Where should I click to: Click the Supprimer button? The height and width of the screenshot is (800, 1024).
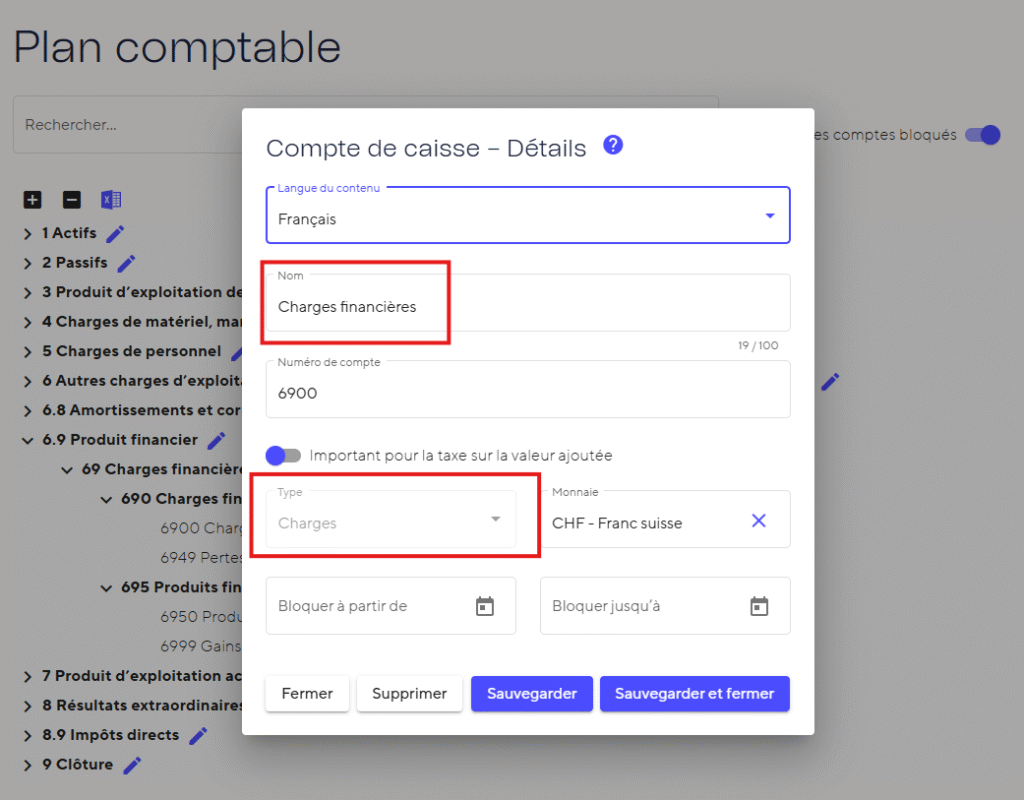click(409, 694)
